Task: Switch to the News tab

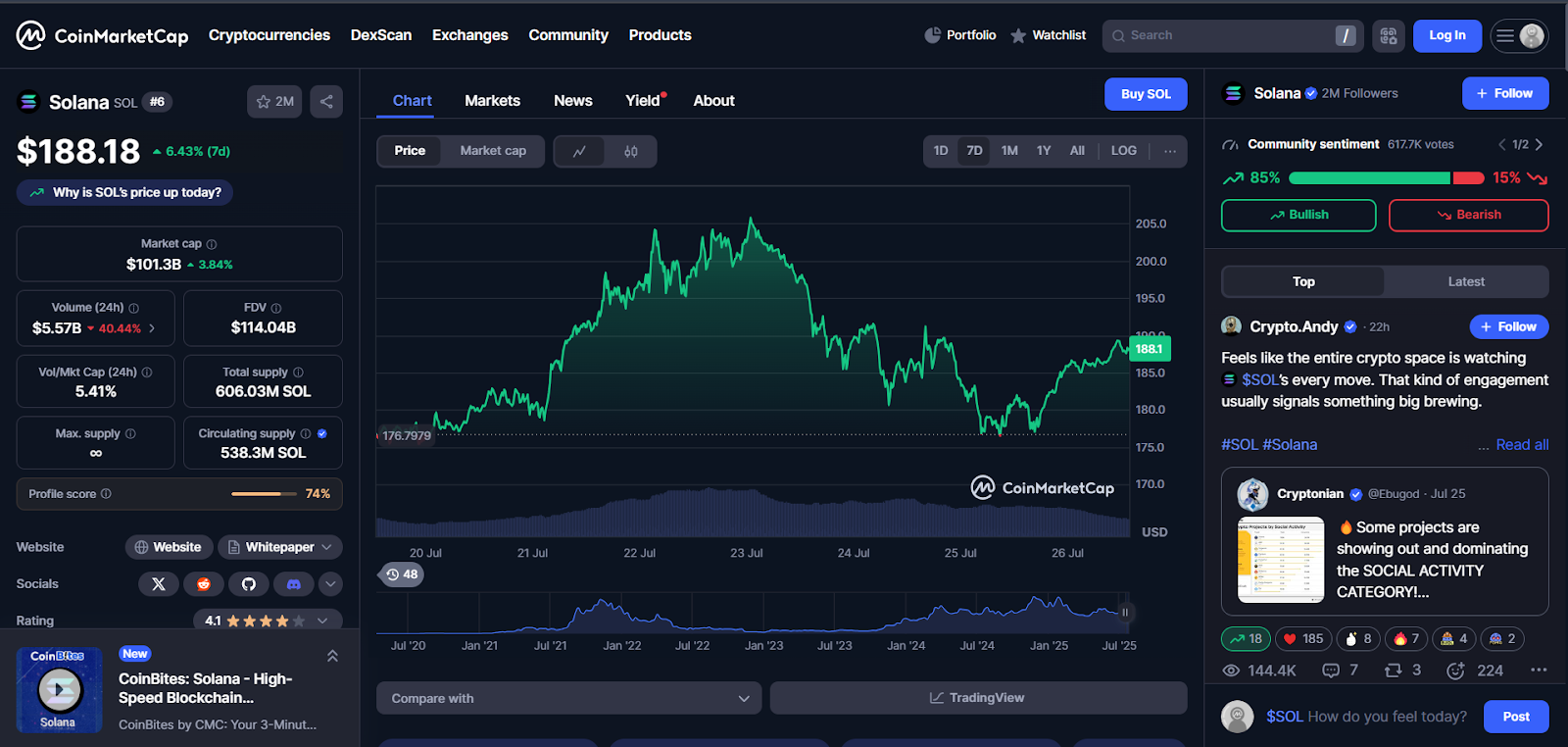Action: point(572,101)
